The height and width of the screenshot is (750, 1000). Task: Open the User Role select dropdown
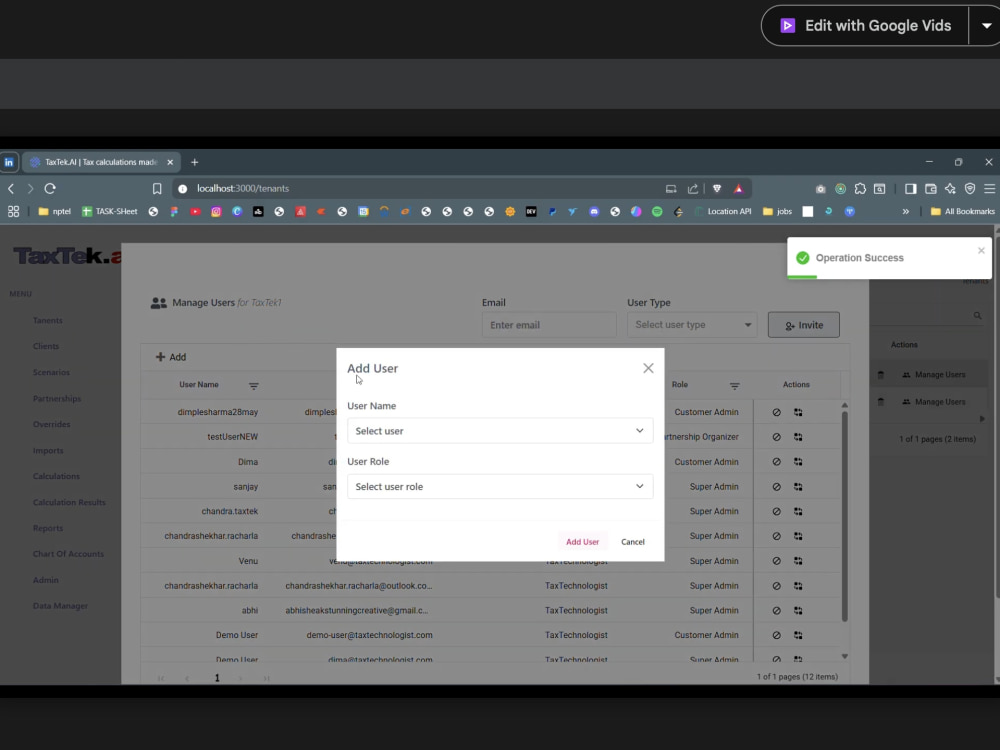tap(499, 486)
